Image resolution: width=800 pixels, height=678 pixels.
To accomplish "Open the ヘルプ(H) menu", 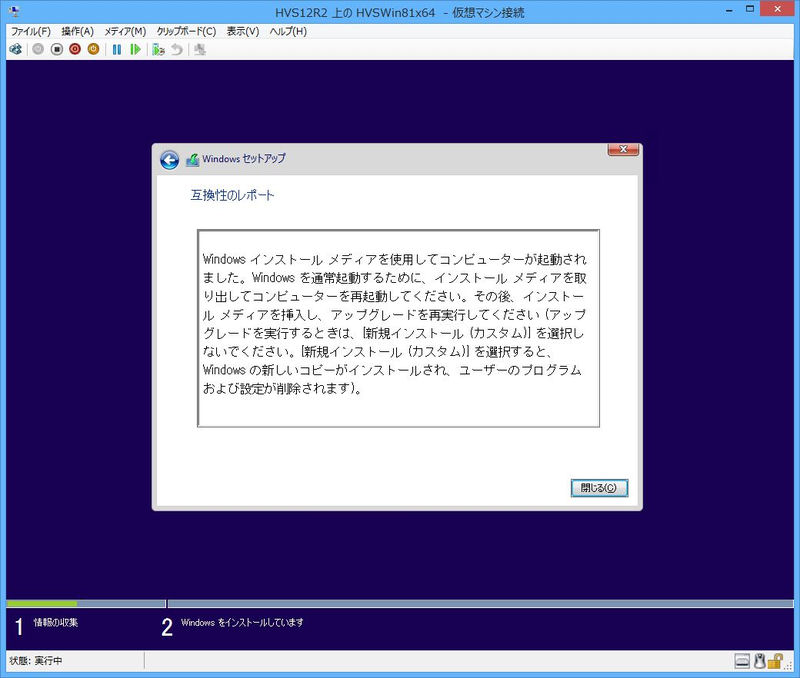I will (288, 31).
